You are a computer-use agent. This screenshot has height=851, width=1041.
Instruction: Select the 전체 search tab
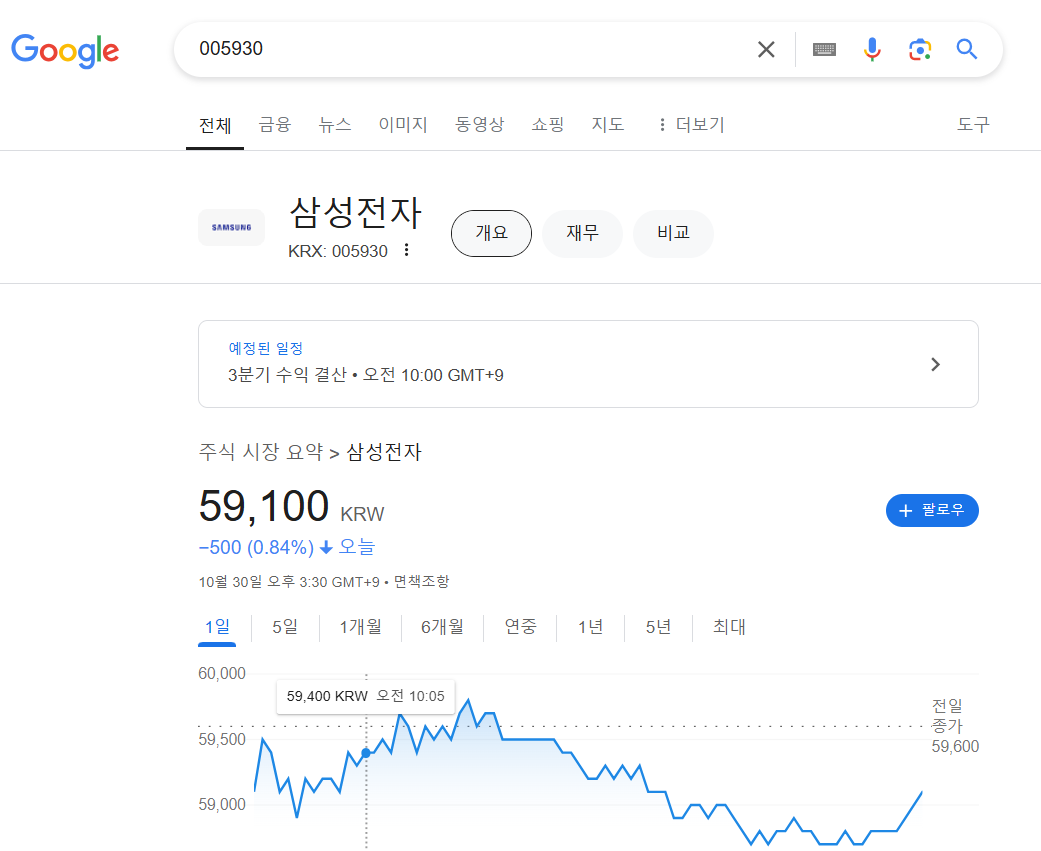pos(215,125)
